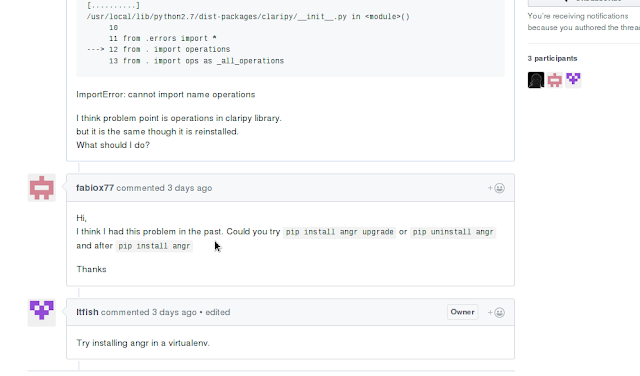Screen dimensions: 640x376
Task: Select the purple avatar in the participants list
Action: click(x=573, y=80)
